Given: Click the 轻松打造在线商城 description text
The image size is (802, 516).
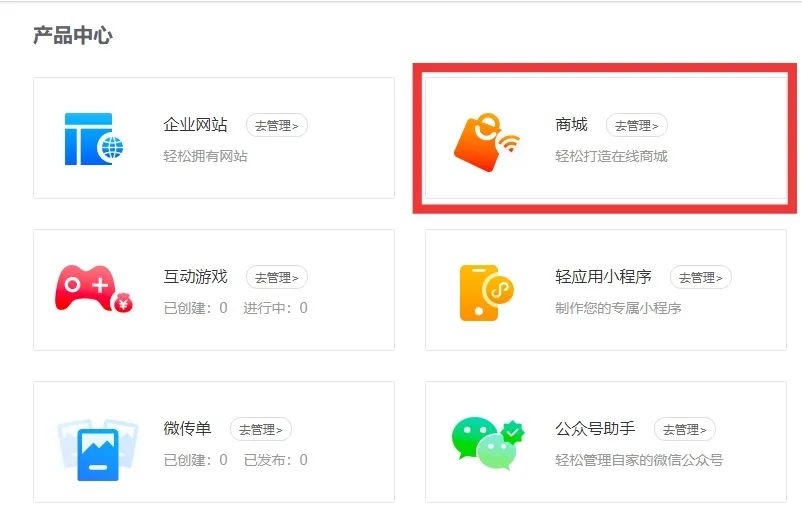Looking at the screenshot, I should [x=611, y=156].
